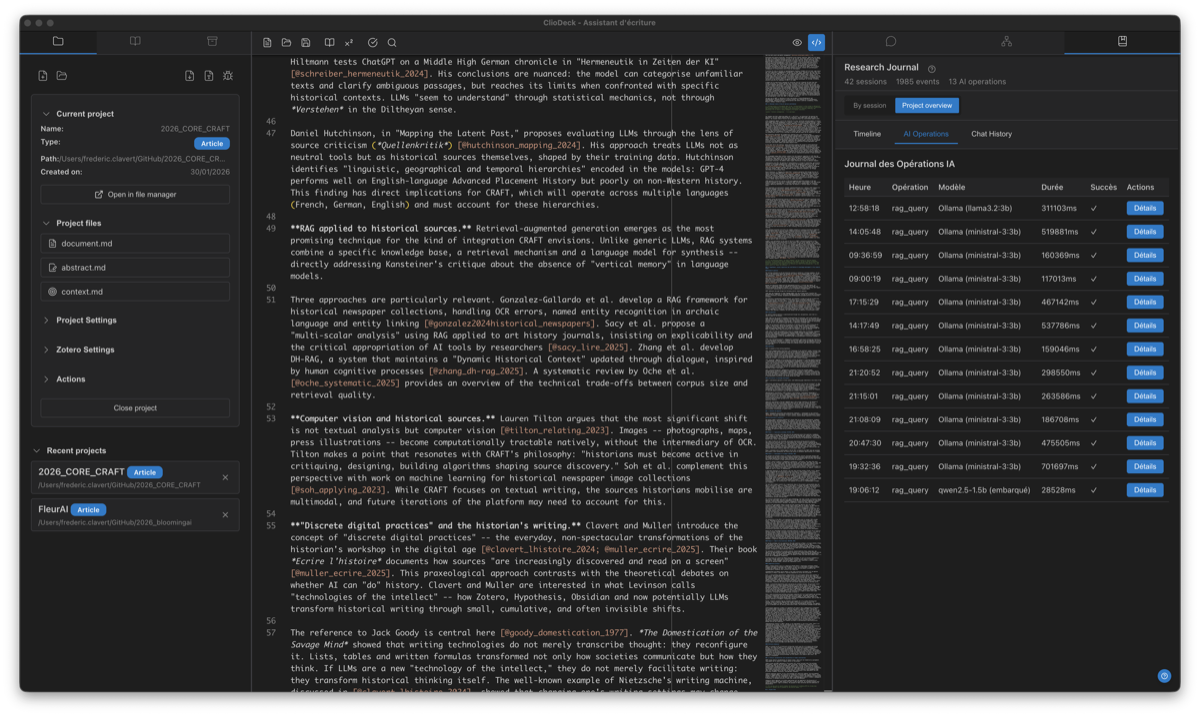Click the Close project button
The height and width of the screenshot is (716, 1200).
coord(135,408)
